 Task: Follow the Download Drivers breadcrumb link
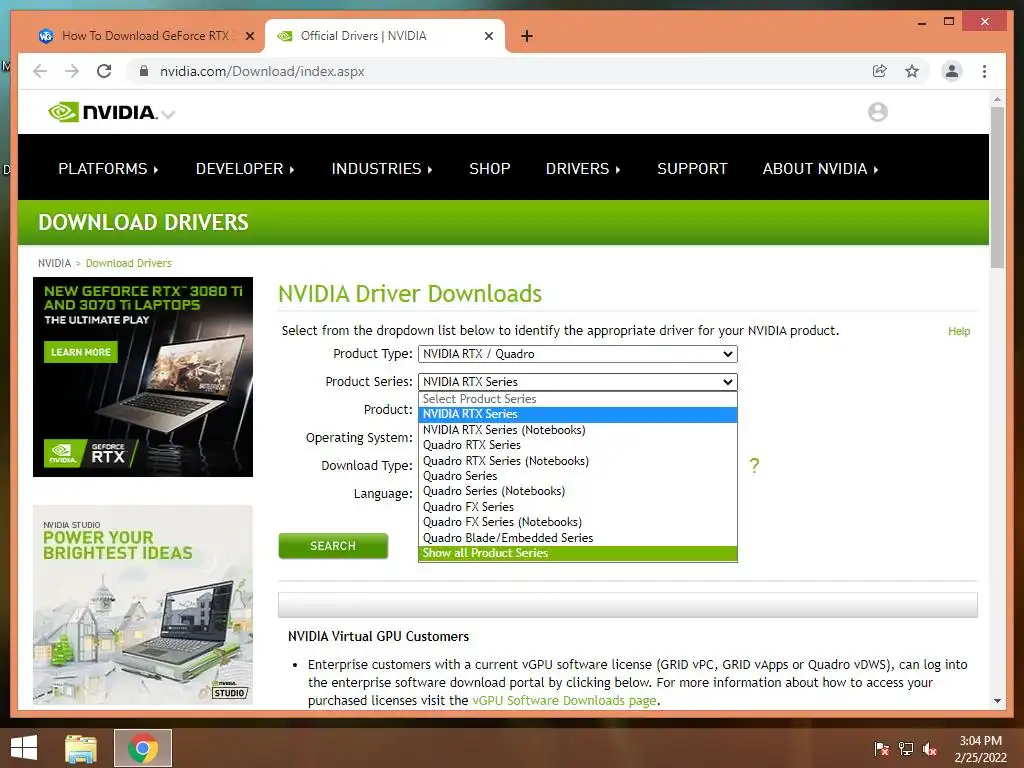coord(129,263)
